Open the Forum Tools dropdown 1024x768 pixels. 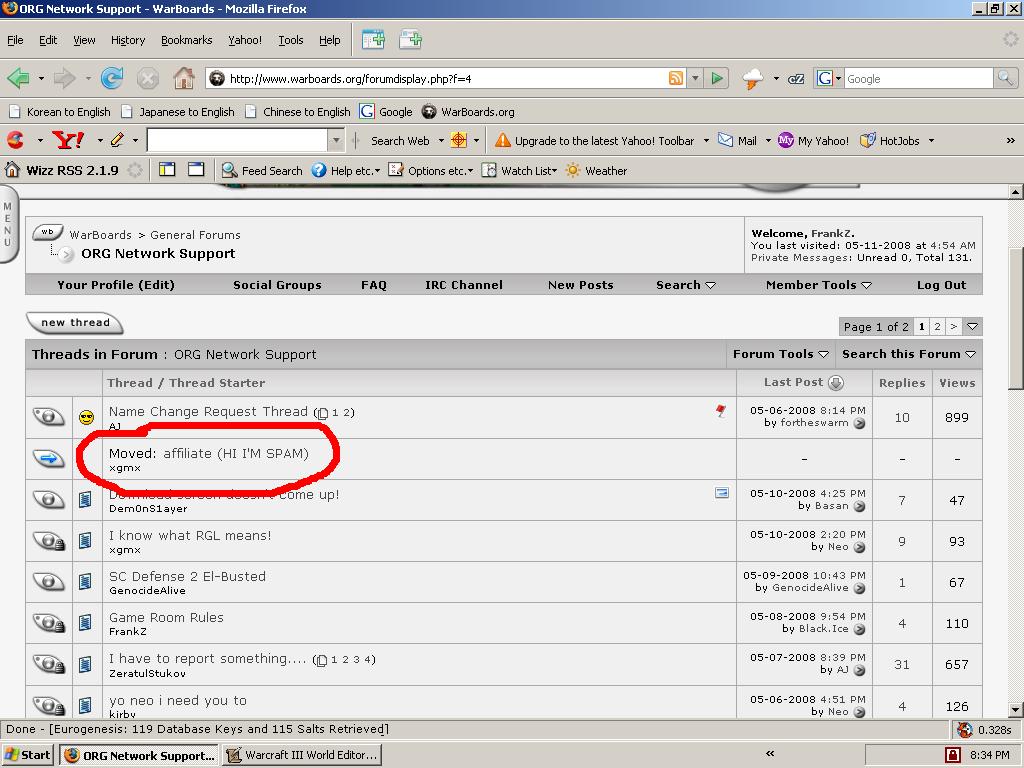780,354
